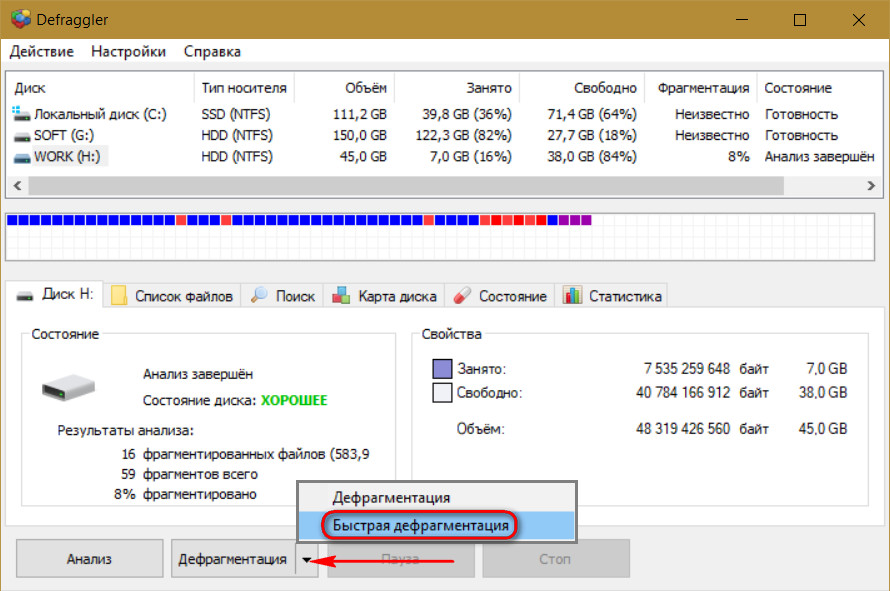Viewport: 890px width, 591px height.
Task: Sort by the Диск column header
Action: pyautogui.click(x=99, y=88)
